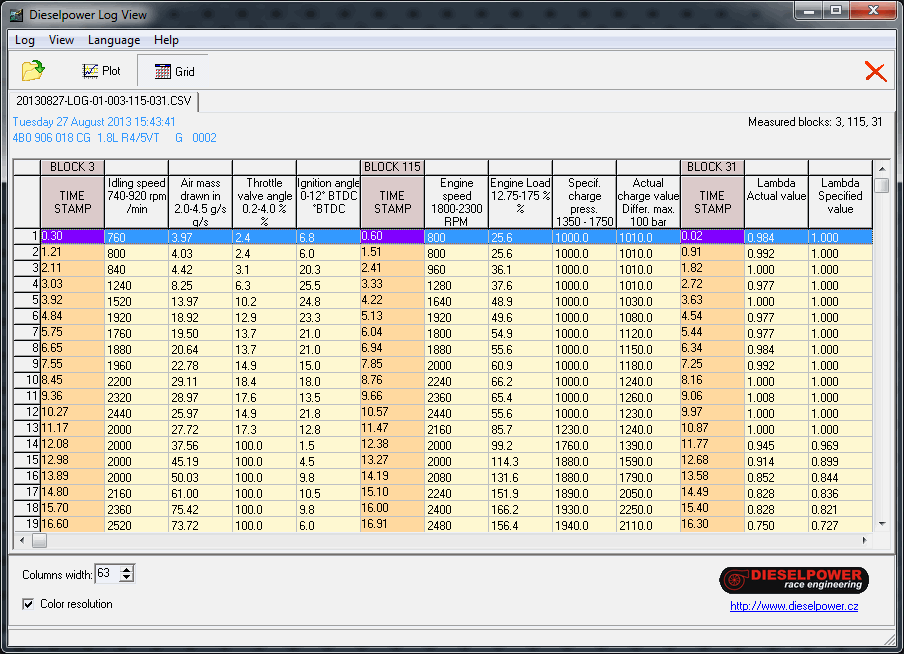Toggle the Color resolution checkbox

tap(28, 604)
